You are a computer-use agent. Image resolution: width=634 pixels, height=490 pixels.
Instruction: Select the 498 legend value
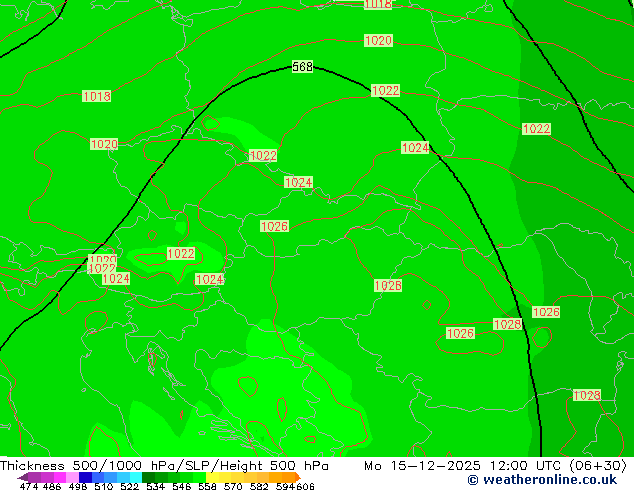click(78, 486)
